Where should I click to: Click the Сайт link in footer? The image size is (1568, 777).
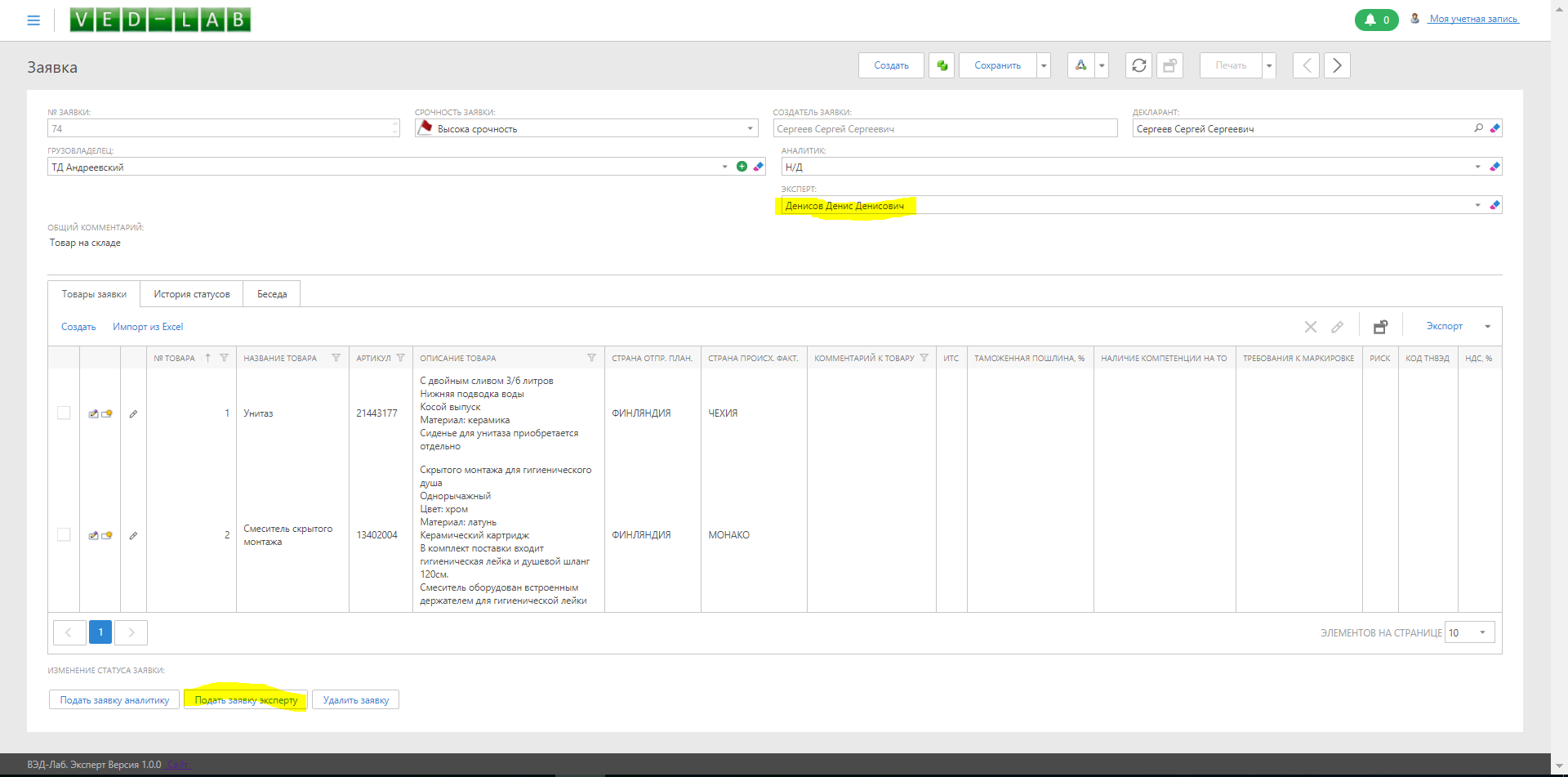(x=179, y=765)
